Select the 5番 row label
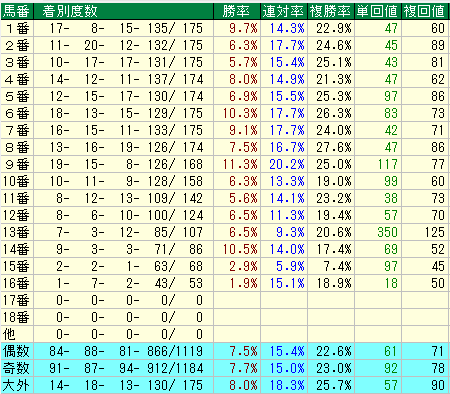This screenshot has width=450, height=394. click(17, 97)
